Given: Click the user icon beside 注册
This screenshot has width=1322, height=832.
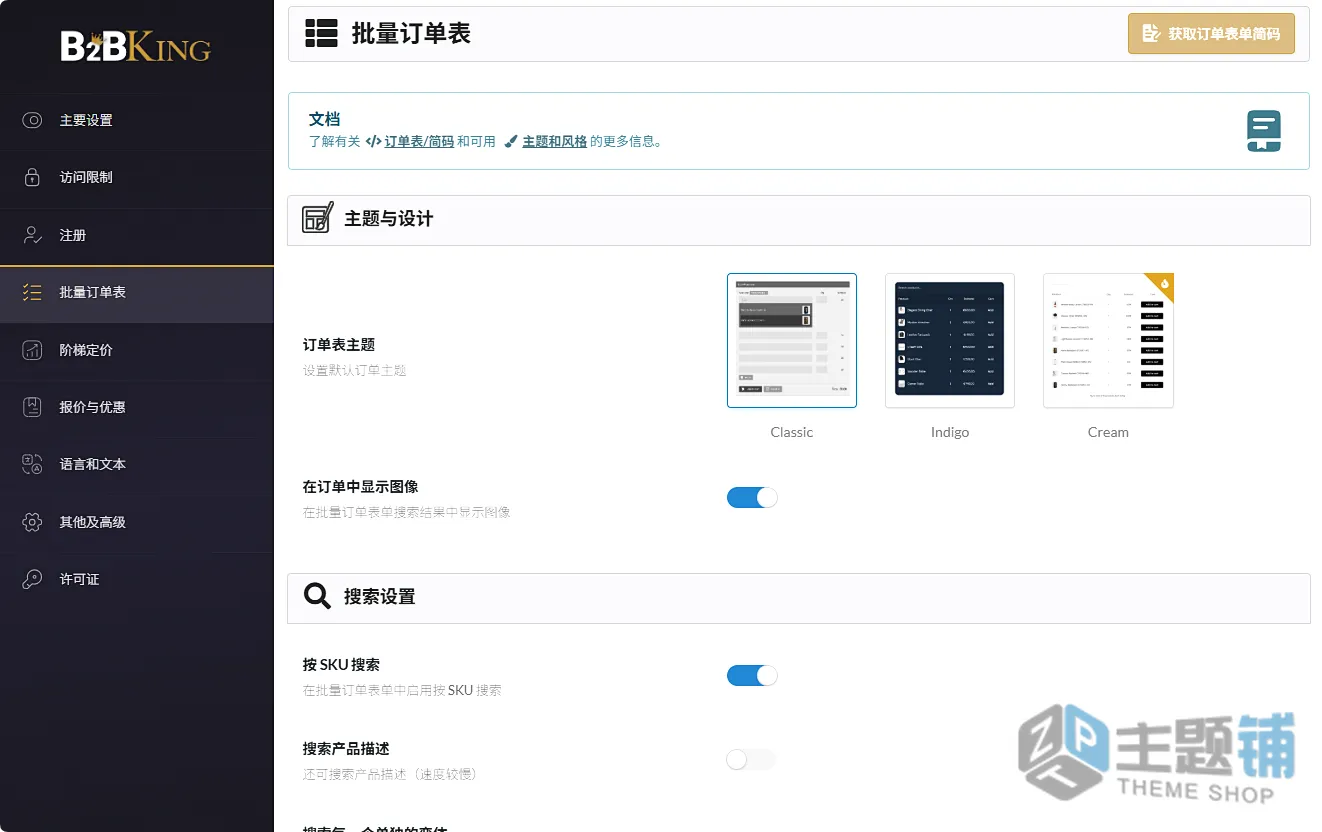Looking at the screenshot, I should click(32, 235).
